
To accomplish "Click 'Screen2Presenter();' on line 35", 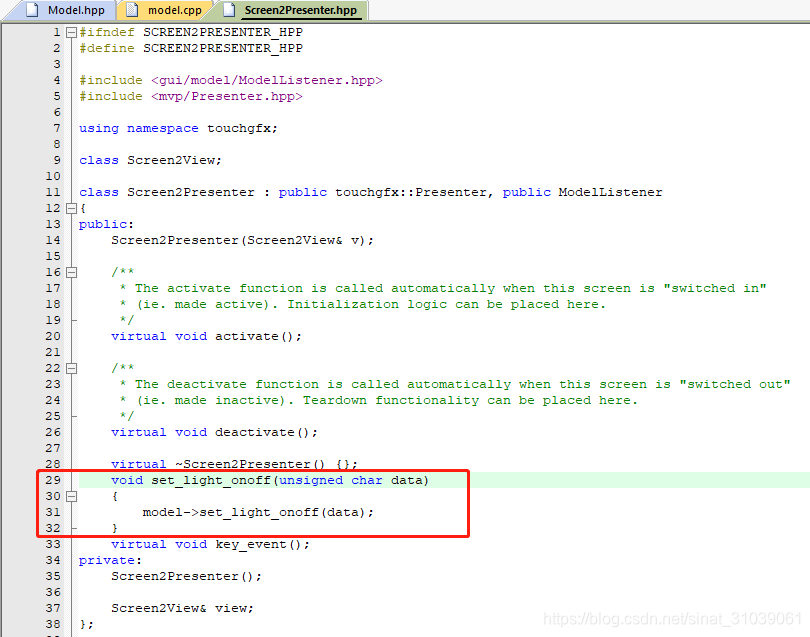I will coord(186,577).
